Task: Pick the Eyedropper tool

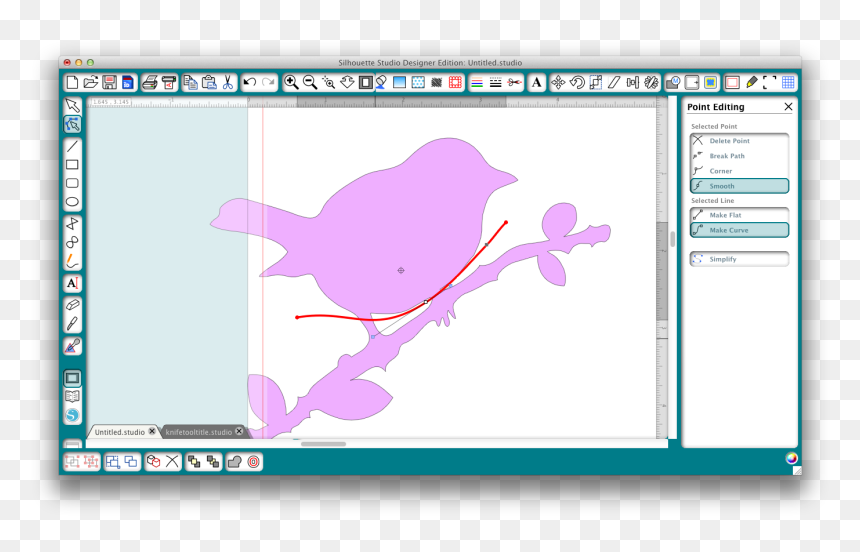Action: pyautogui.click(x=72, y=346)
